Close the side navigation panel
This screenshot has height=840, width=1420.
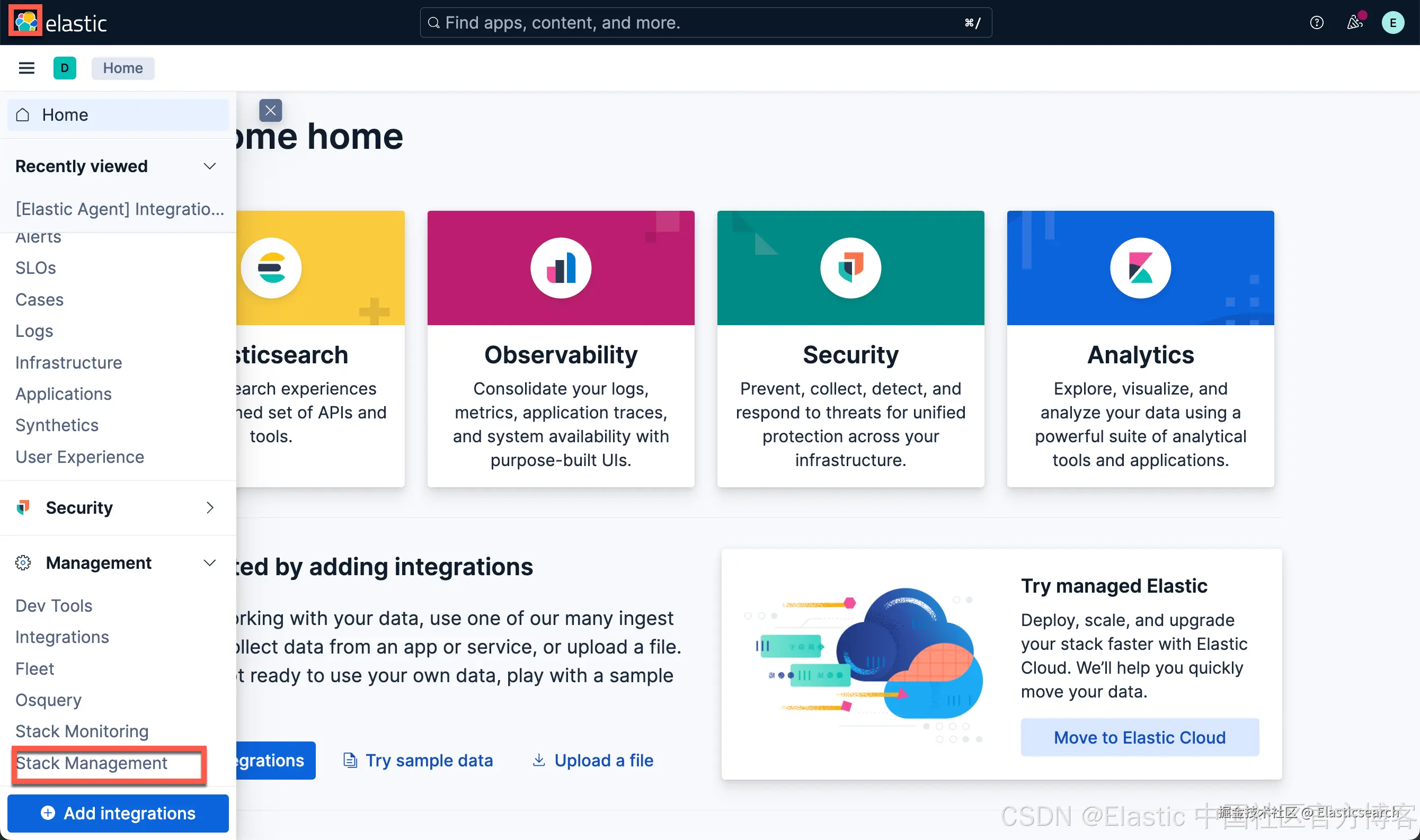271,110
